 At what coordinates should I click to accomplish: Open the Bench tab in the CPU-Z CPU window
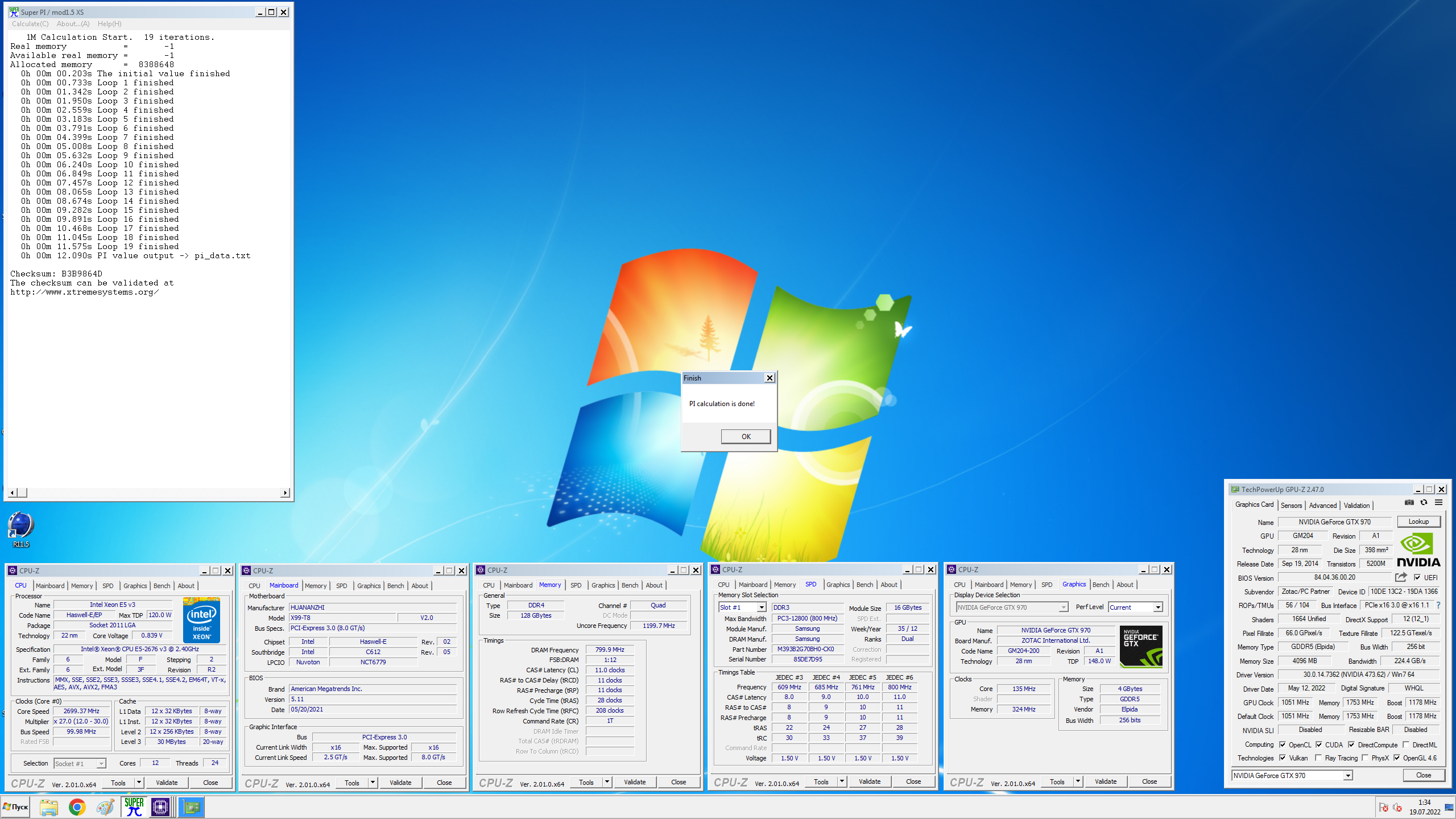tap(162, 586)
